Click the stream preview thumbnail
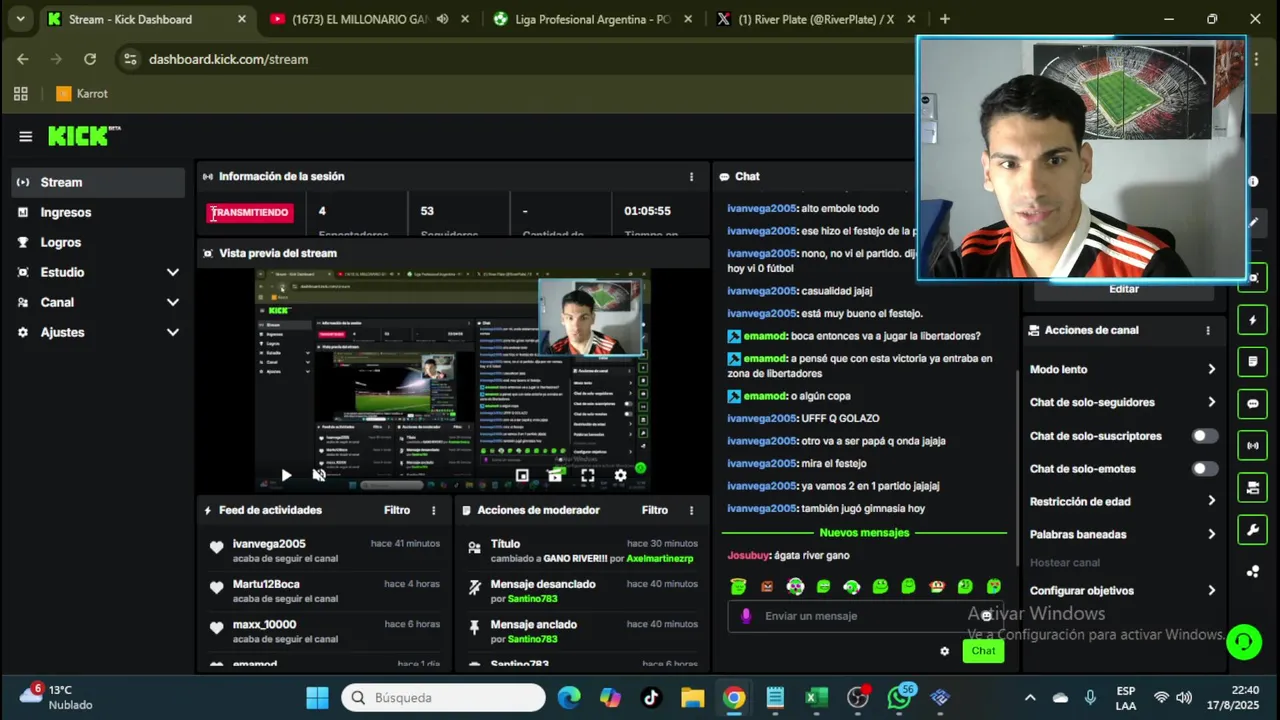 point(452,380)
